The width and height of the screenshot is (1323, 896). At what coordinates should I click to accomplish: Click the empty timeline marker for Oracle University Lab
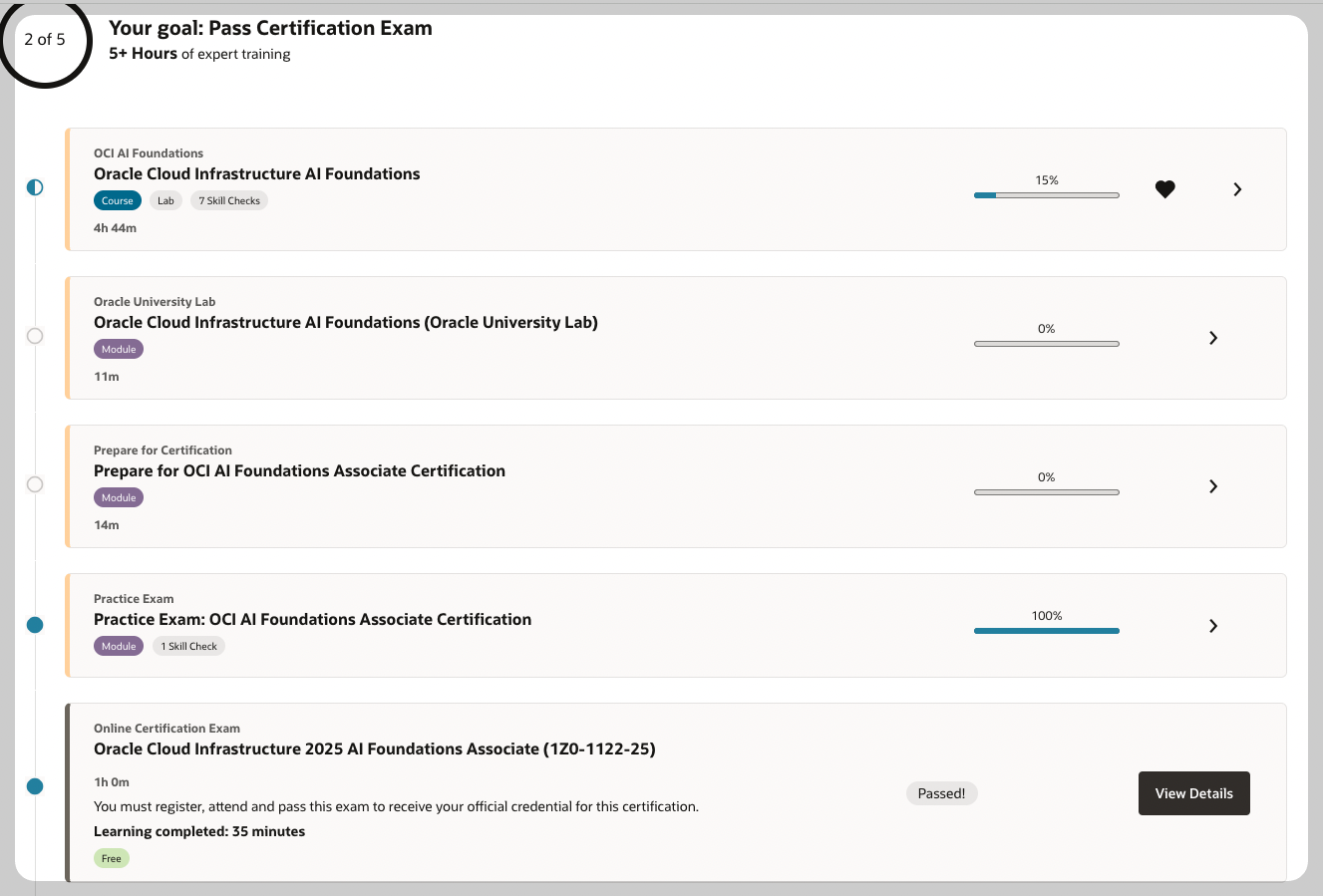coord(35,336)
